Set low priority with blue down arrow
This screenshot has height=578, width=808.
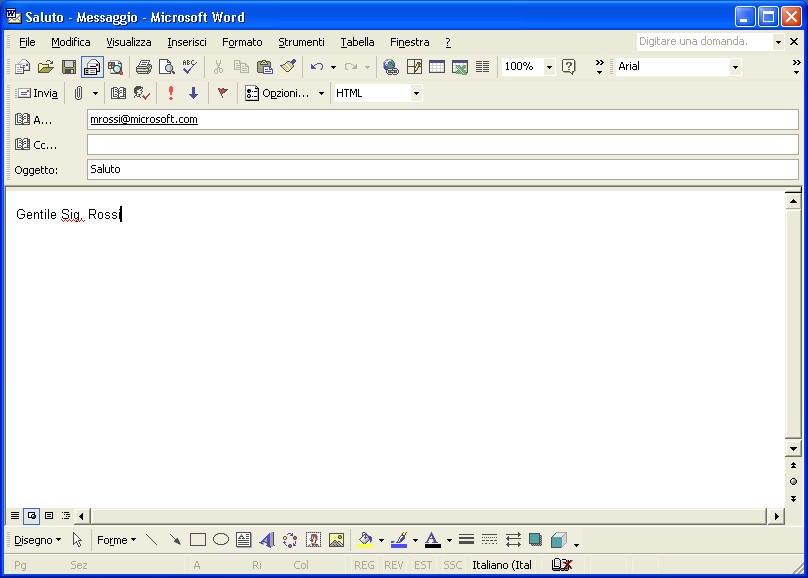[x=193, y=93]
